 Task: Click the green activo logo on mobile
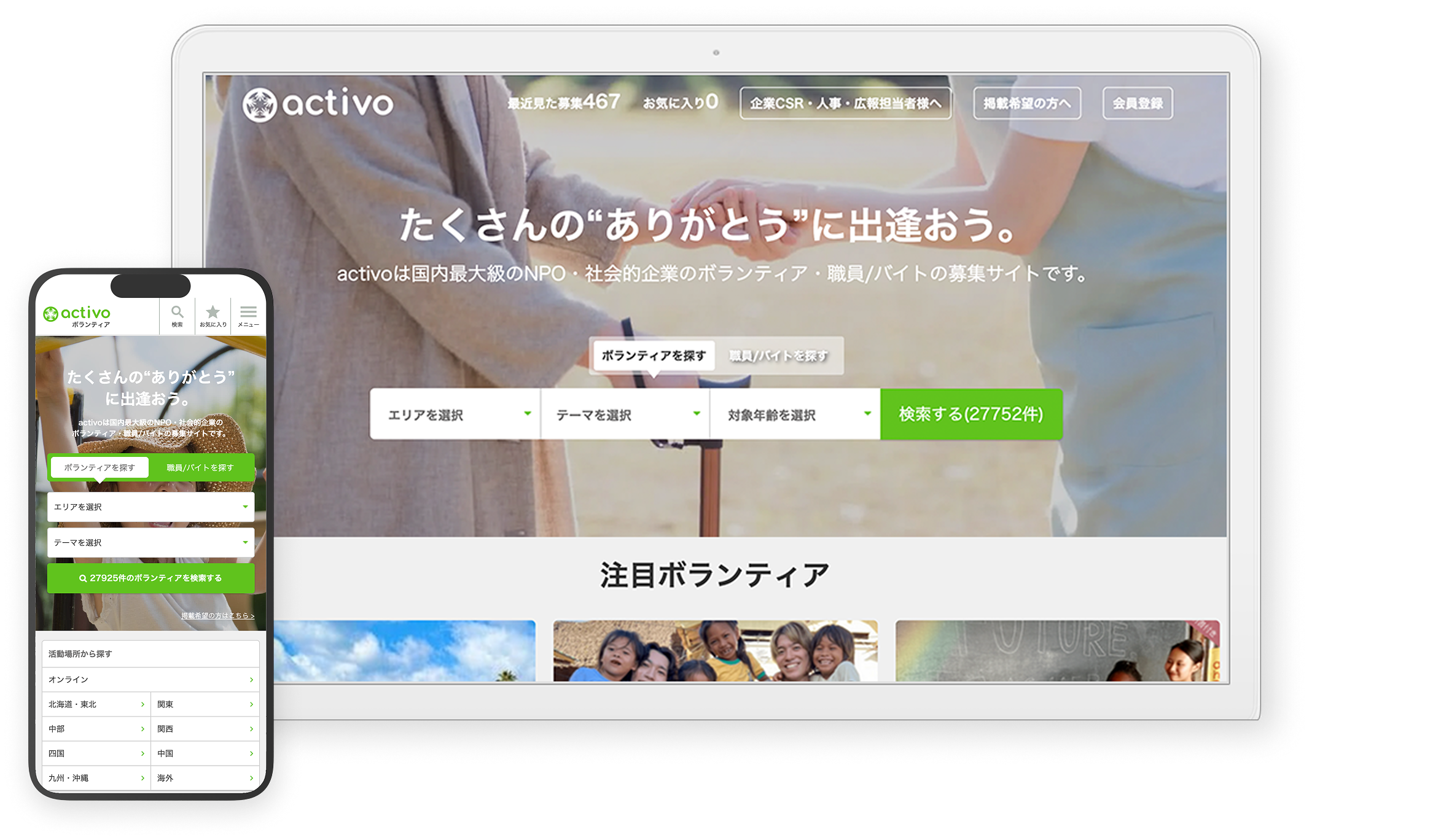point(77,315)
